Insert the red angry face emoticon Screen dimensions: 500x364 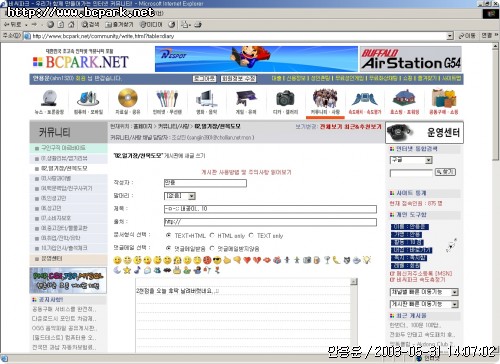tap(207, 260)
